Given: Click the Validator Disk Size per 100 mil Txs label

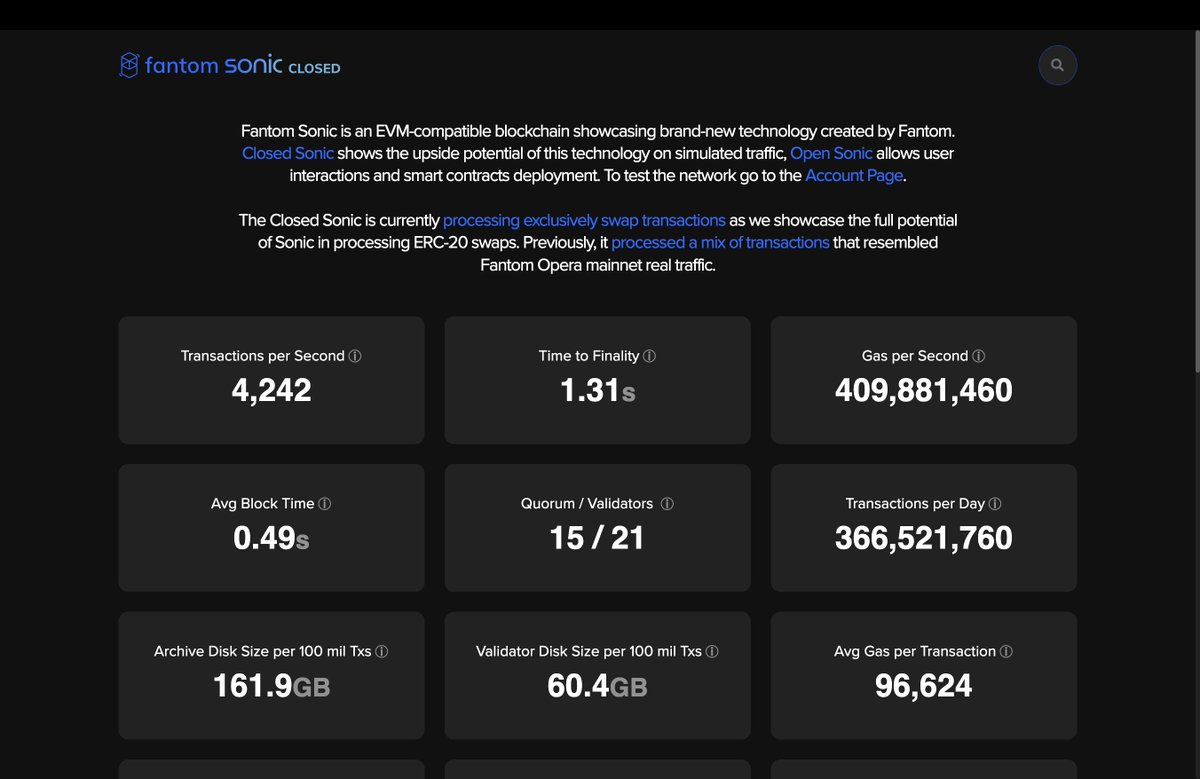Looking at the screenshot, I should [589, 652].
